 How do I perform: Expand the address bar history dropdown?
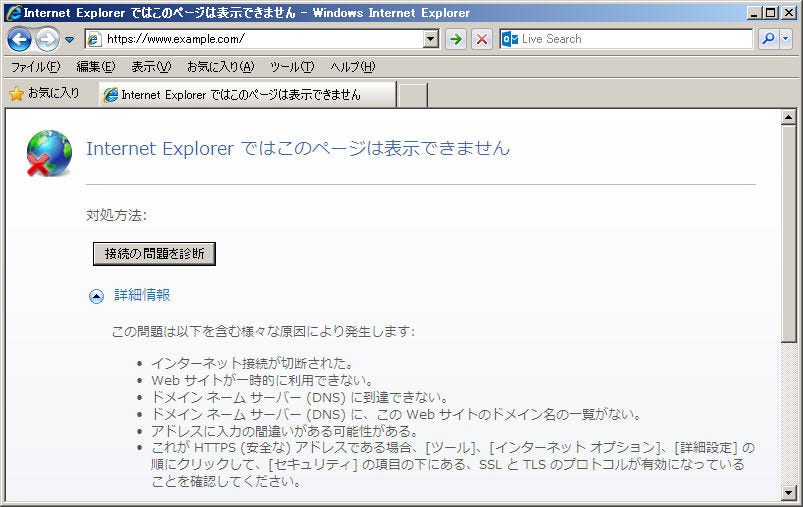point(431,39)
